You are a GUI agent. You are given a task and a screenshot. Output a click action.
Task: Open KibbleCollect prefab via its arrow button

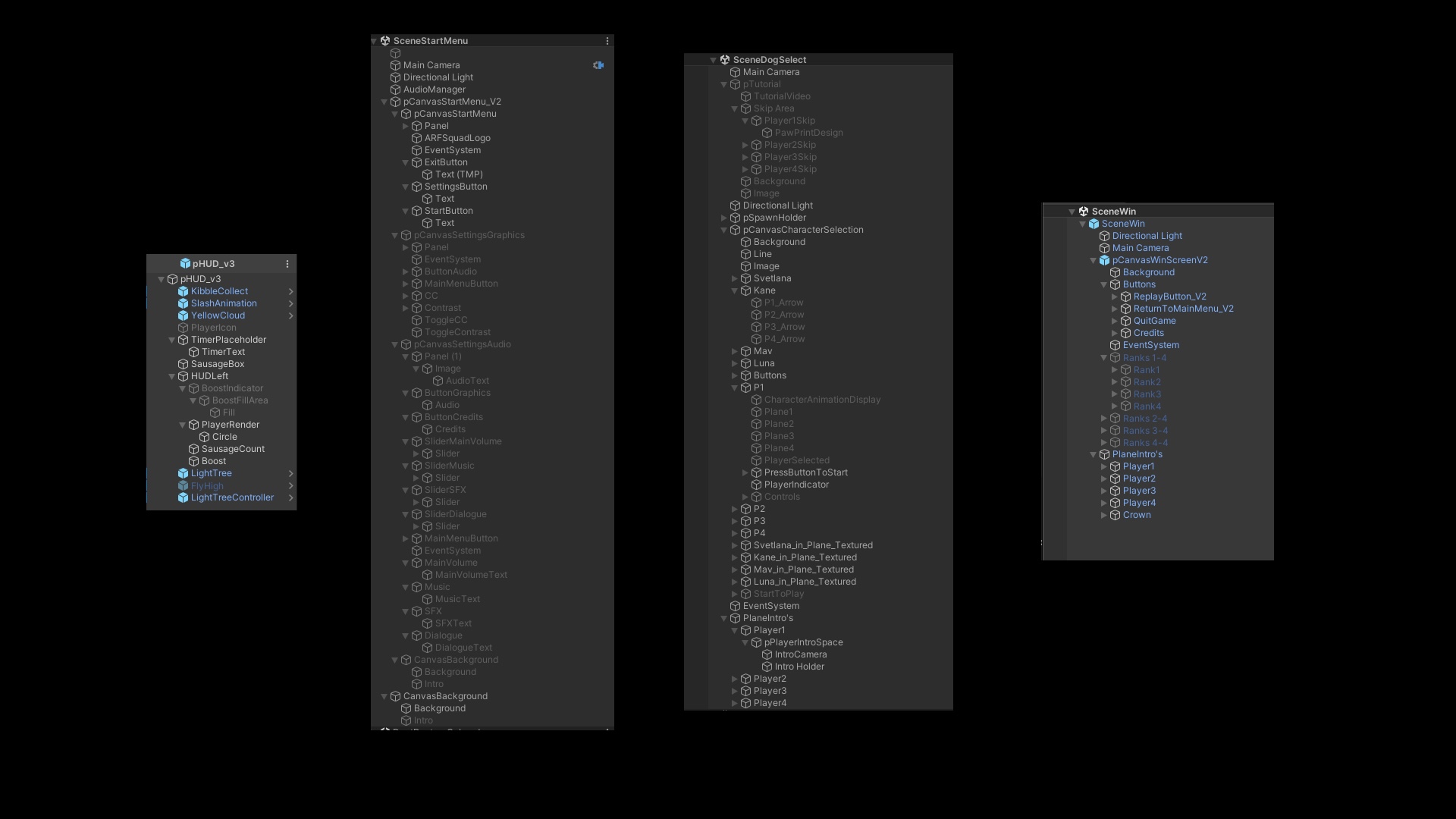pos(291,290)
